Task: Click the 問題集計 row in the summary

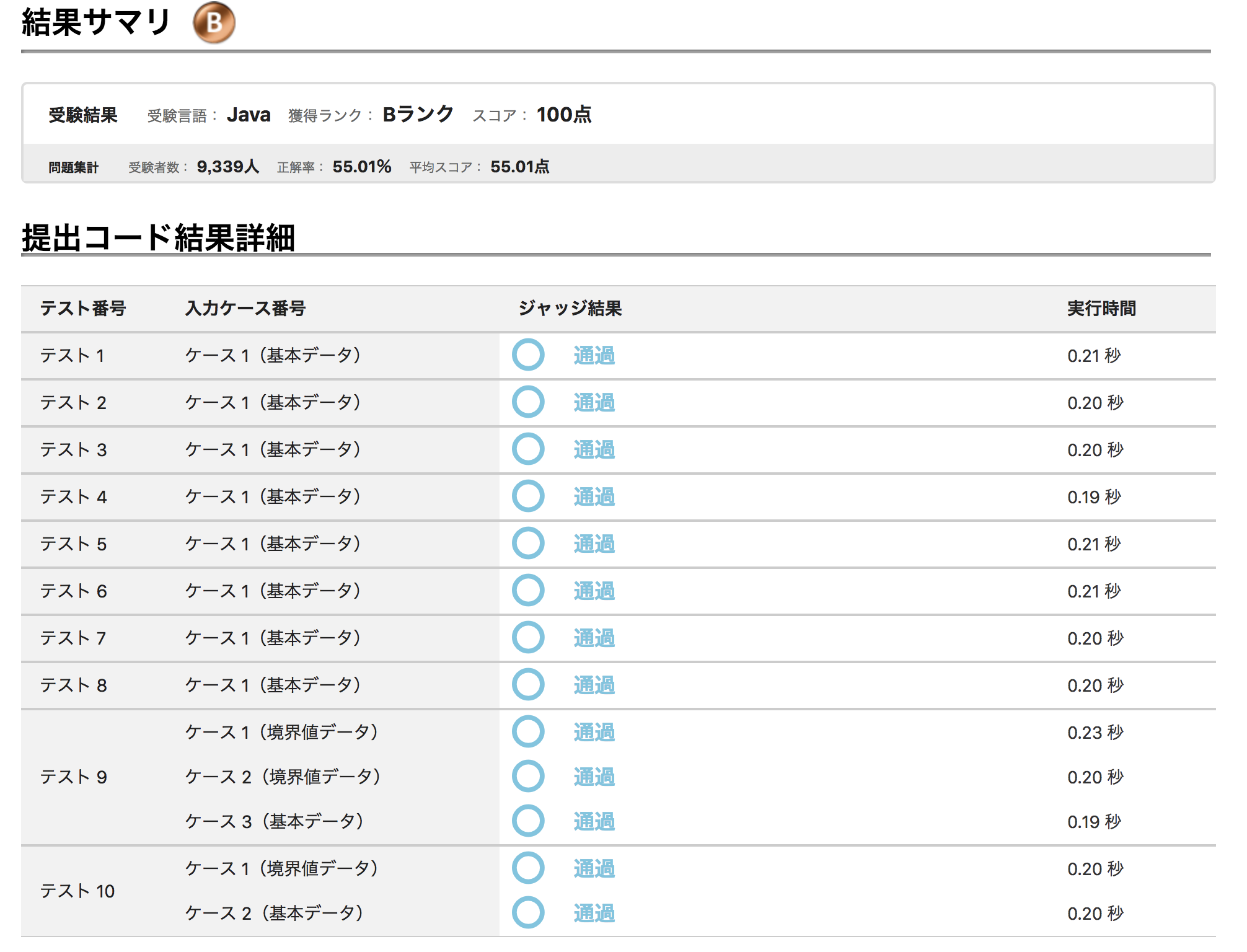Action: 74,166
